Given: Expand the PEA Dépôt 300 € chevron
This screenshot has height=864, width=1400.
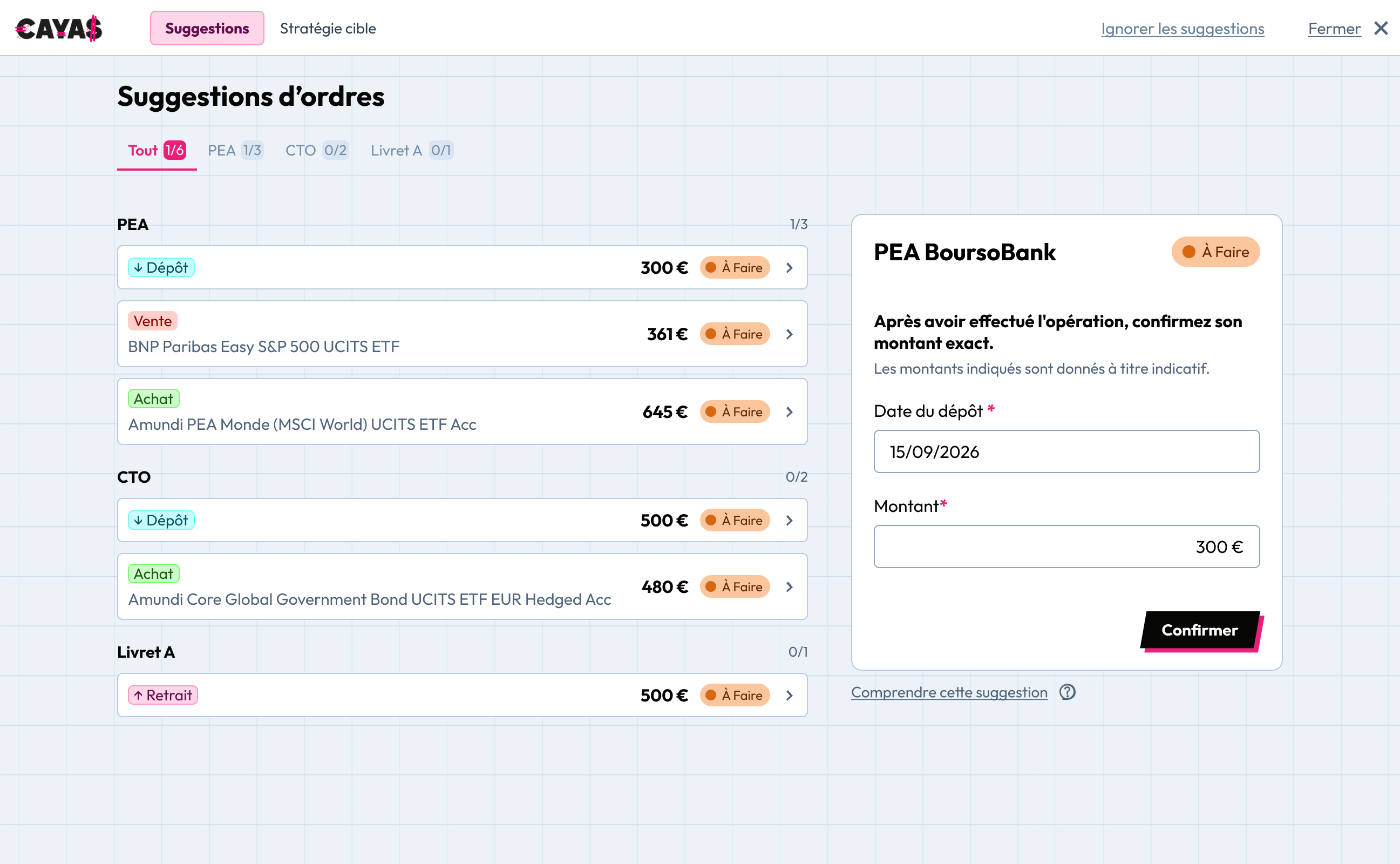Looking at the screenshot, I should click(x=789, y=267).
